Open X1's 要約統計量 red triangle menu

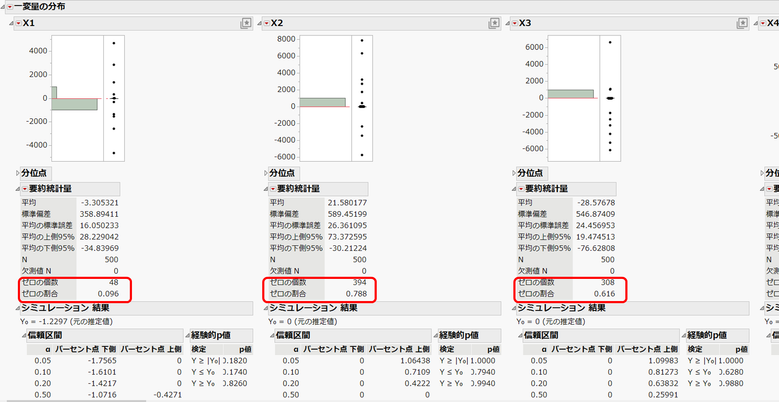click(x=25, y=189)
